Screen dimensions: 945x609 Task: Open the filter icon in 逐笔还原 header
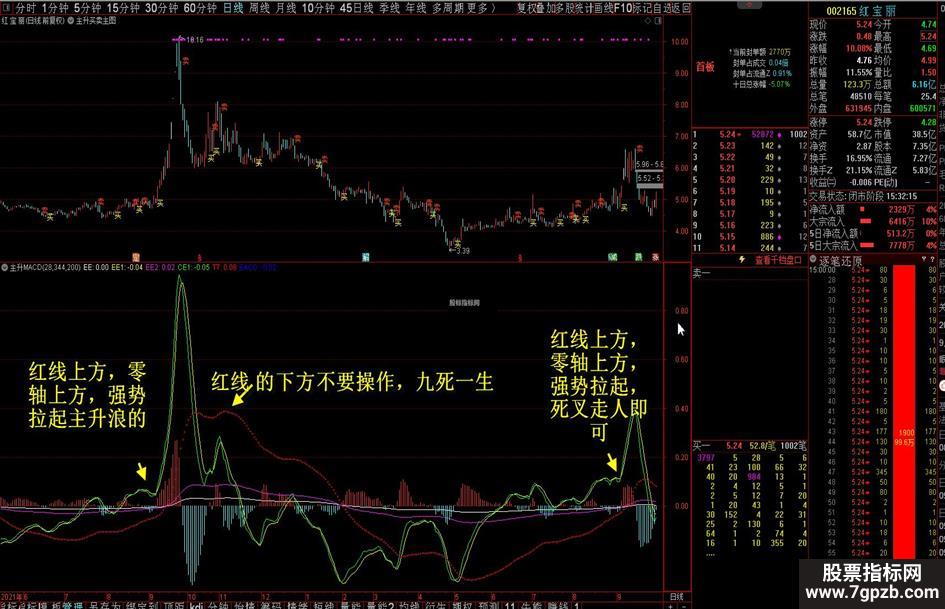pos(924,259)
